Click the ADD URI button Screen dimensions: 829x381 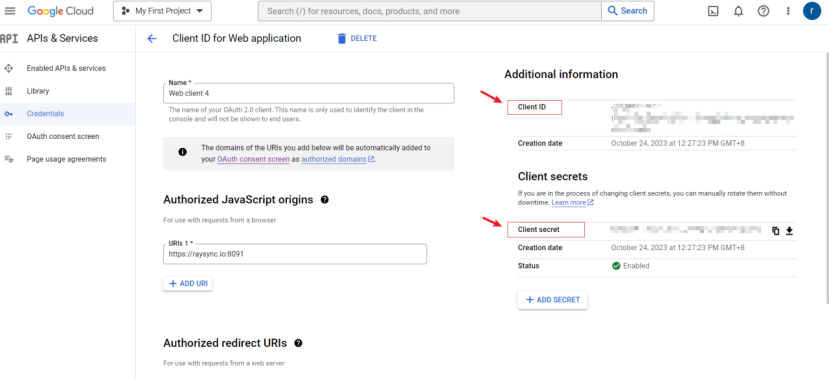pyautogui.click(x=188, y=284)
